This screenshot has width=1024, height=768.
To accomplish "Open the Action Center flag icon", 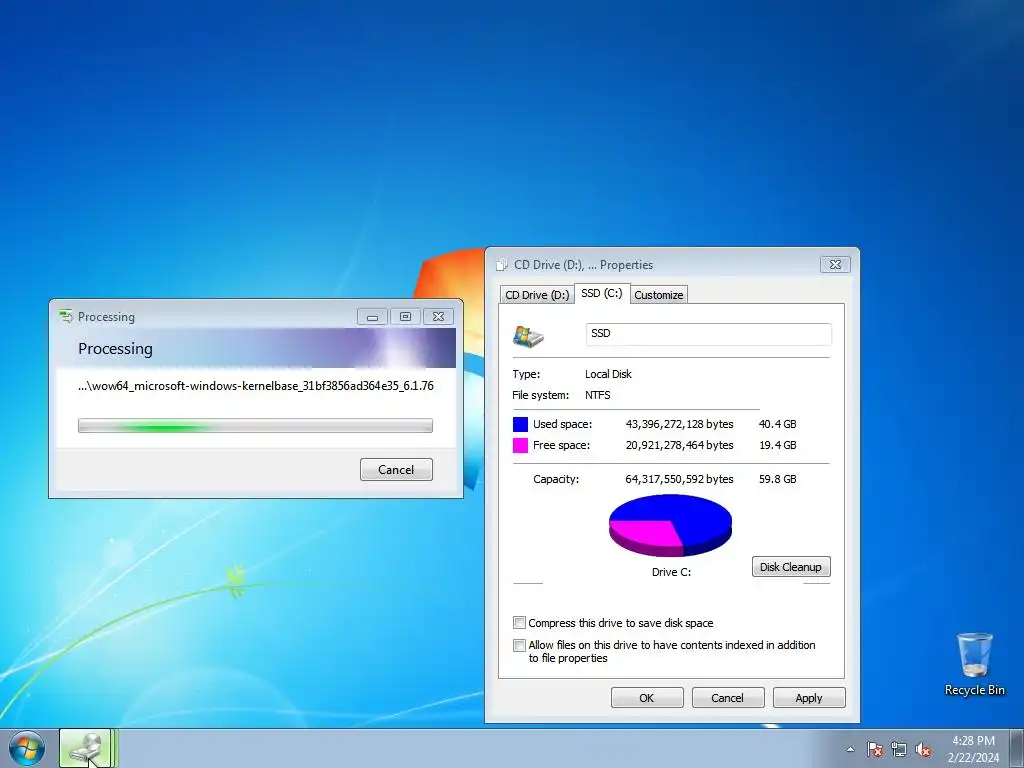I will pos(874,749).
